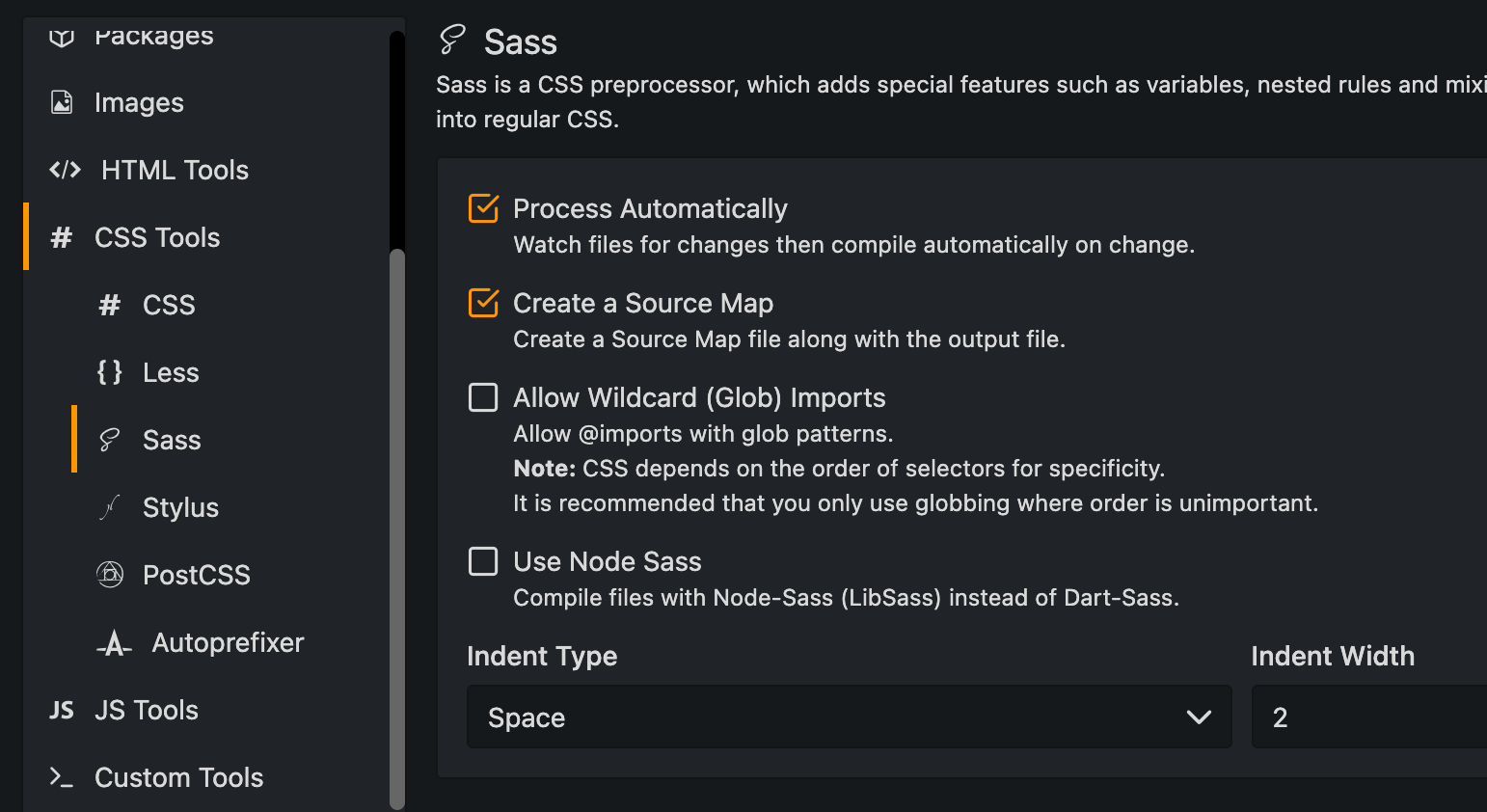This screenshot has width=1487, height=812.
Task: Click the 'Sass' page heading
Action: point(521,42)
